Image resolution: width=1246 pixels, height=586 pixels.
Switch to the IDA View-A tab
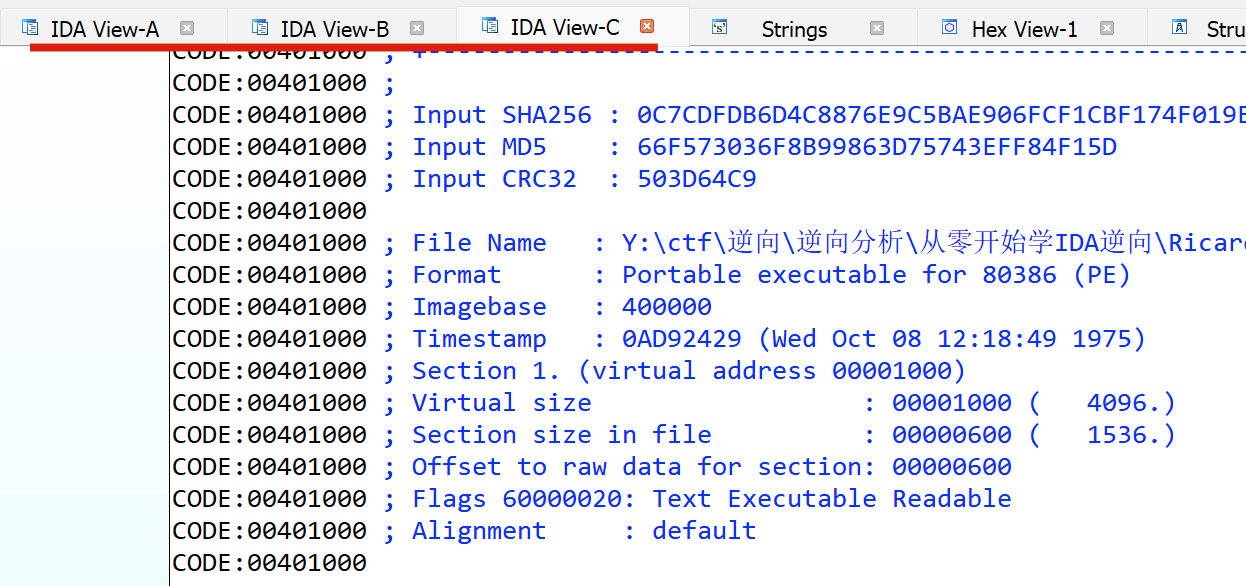click(x=105, y=29)
